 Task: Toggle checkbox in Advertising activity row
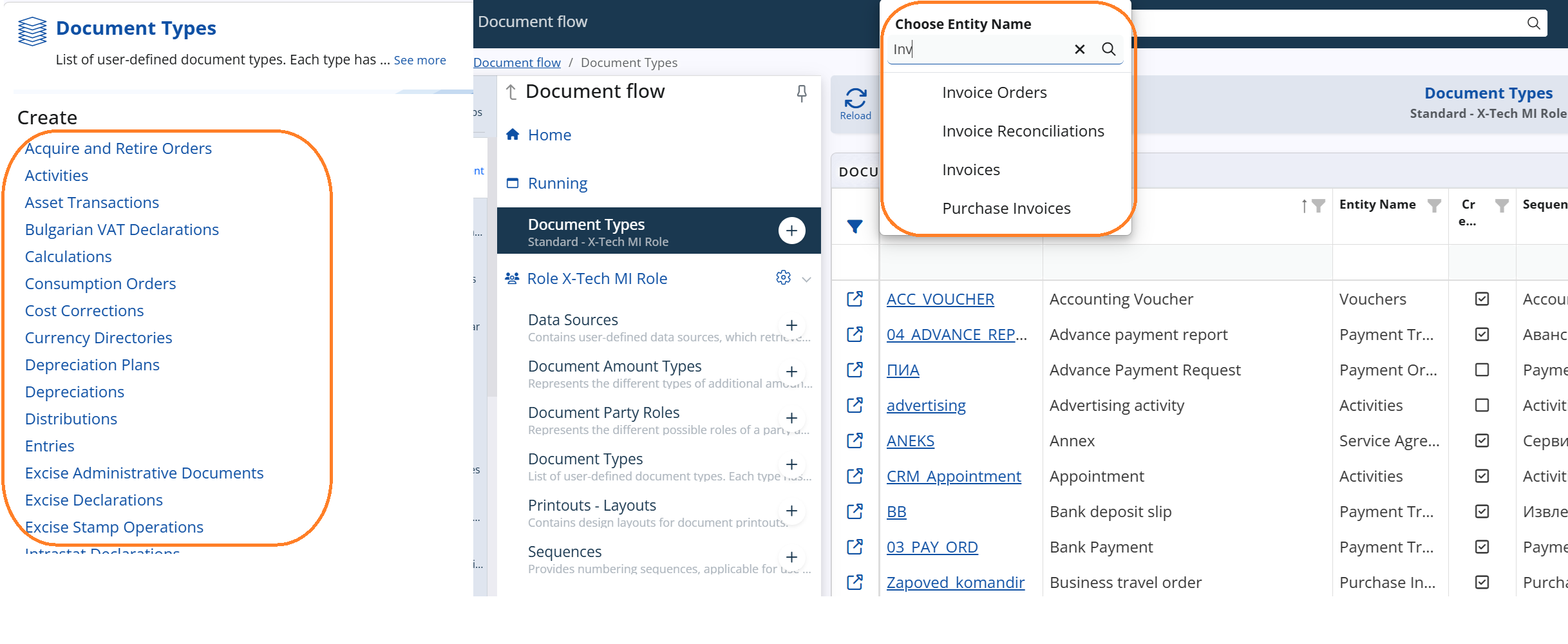[x=1482, y=405]
